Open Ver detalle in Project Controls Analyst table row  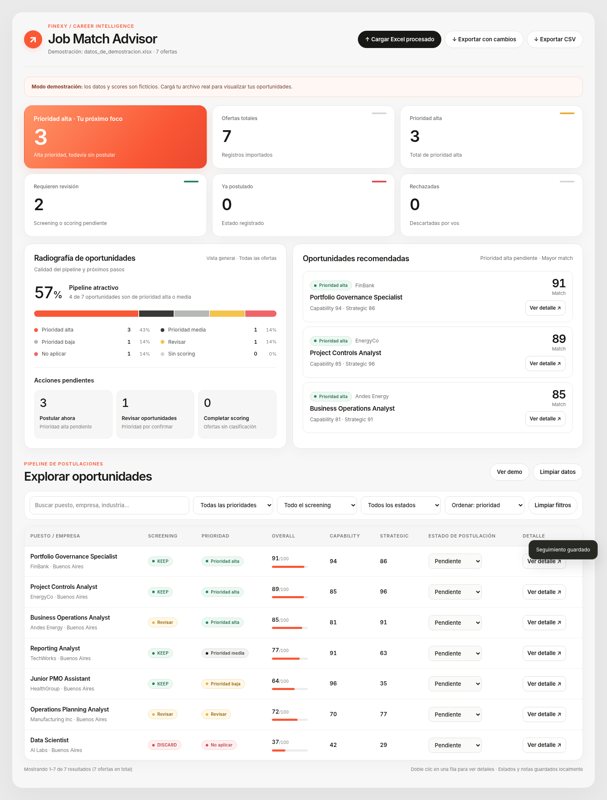[544, 592]
